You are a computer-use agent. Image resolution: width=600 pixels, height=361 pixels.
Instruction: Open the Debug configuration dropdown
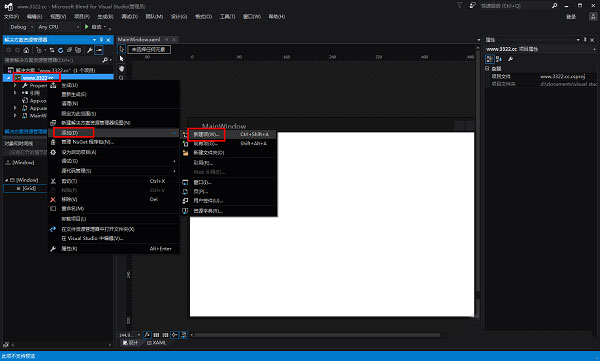point(21,27)
